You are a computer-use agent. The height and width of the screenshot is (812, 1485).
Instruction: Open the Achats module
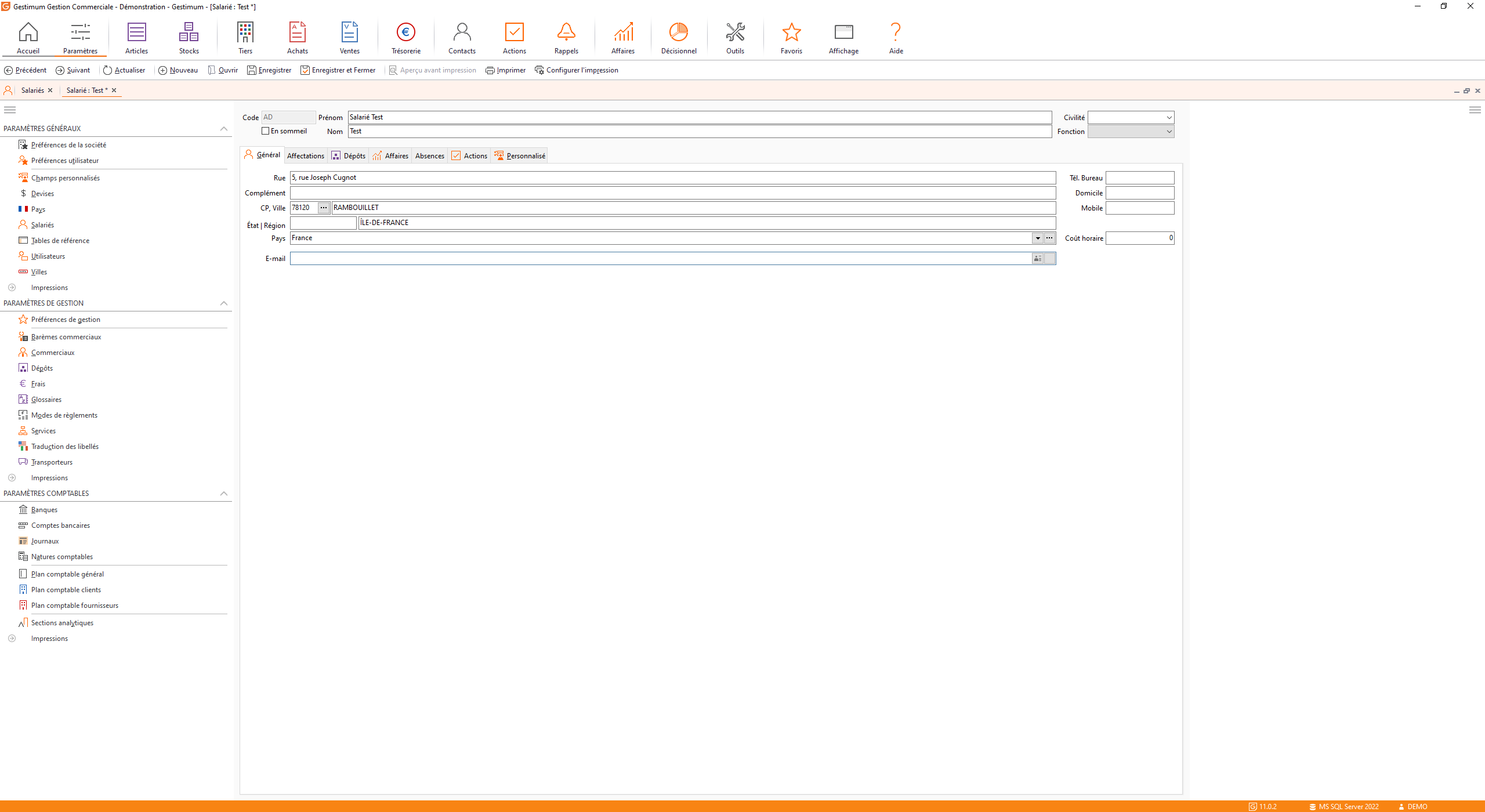point(298,38)
